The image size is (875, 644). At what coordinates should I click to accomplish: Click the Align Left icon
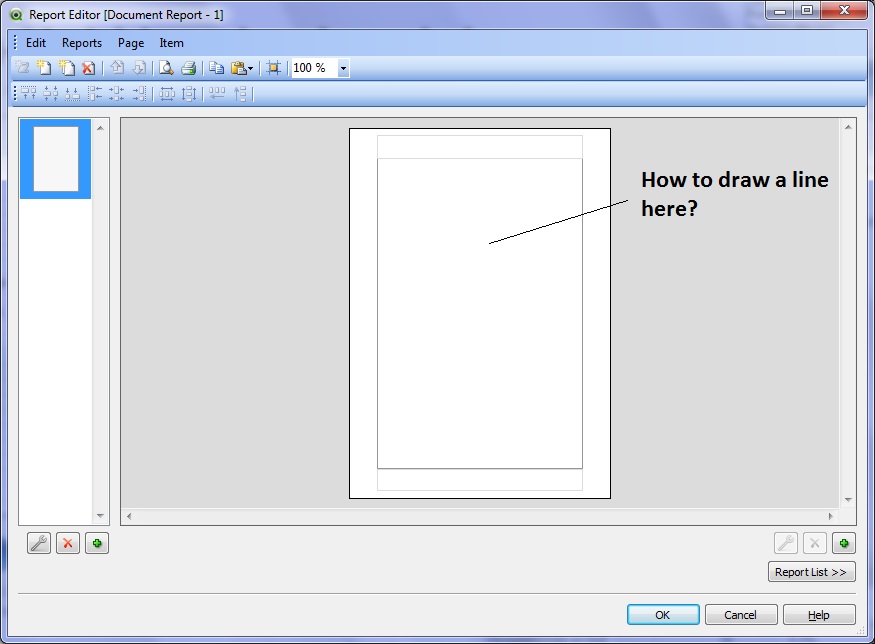point(95,93)
